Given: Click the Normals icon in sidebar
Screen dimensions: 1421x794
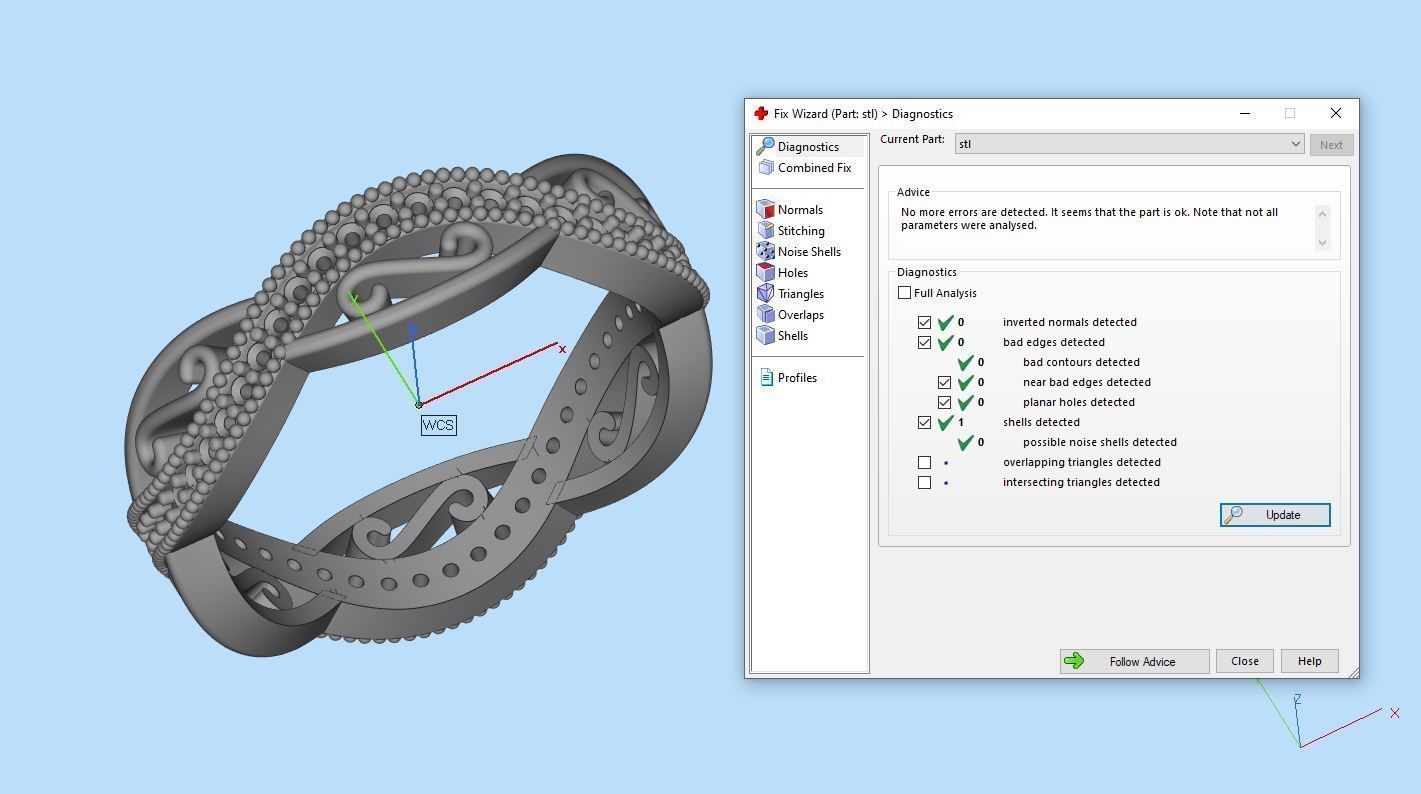Looking at the screenshot, I should click(x=766, y=210).
